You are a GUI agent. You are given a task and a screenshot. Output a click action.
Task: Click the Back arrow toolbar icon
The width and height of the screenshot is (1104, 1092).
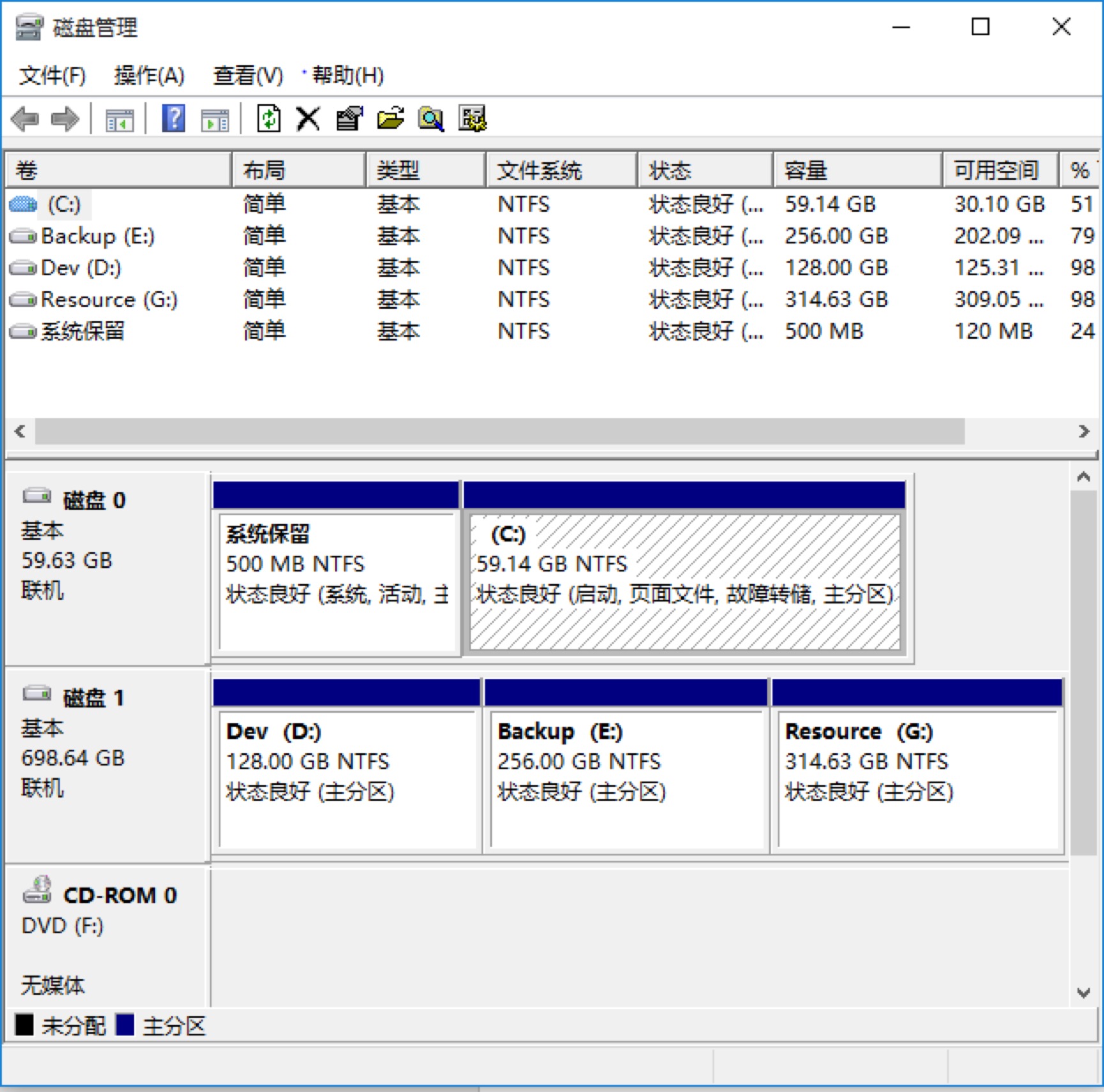(26, 119)
